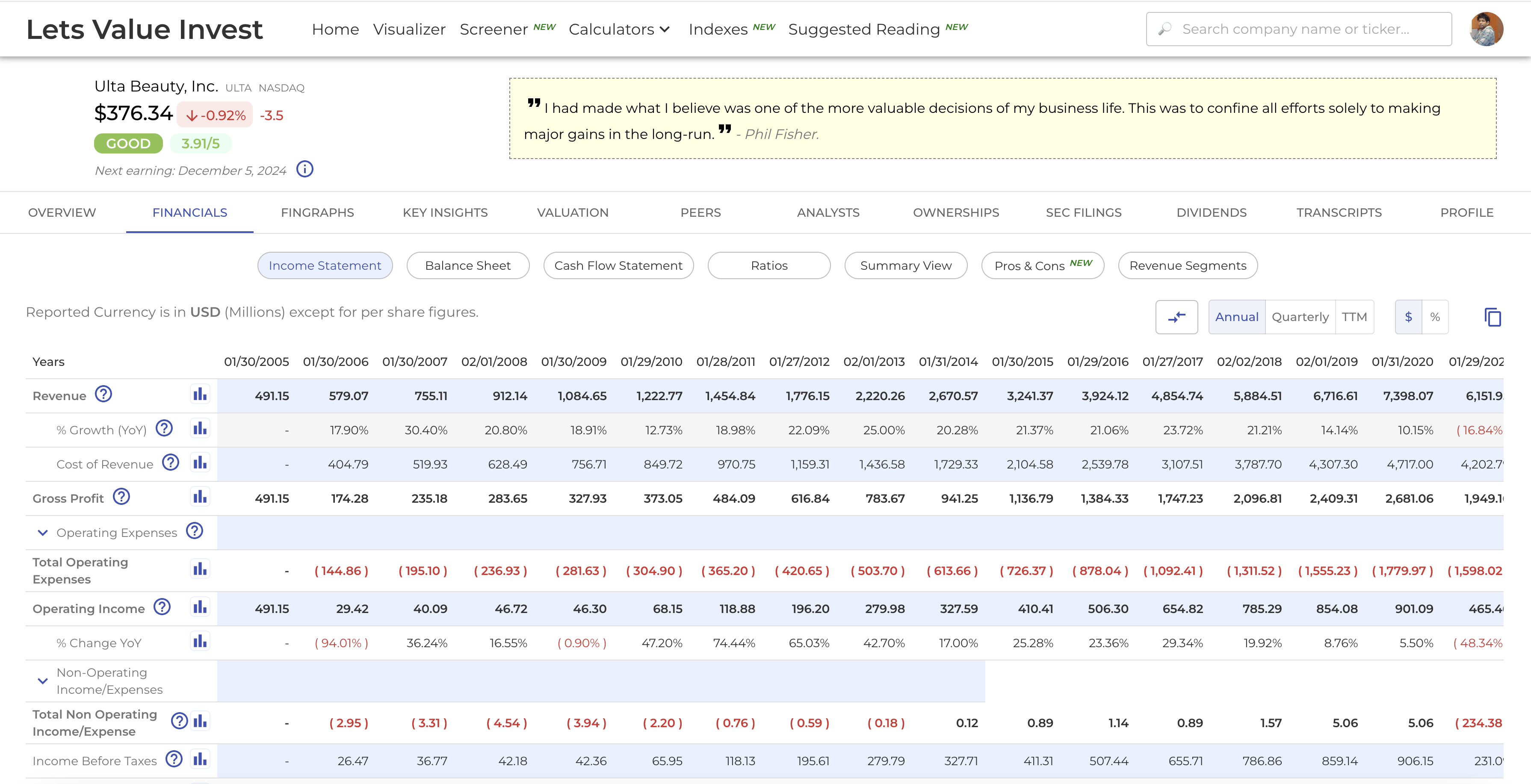1531x784 pixels.
Task: Open the Peers tab
Action: tap(701, 212)
